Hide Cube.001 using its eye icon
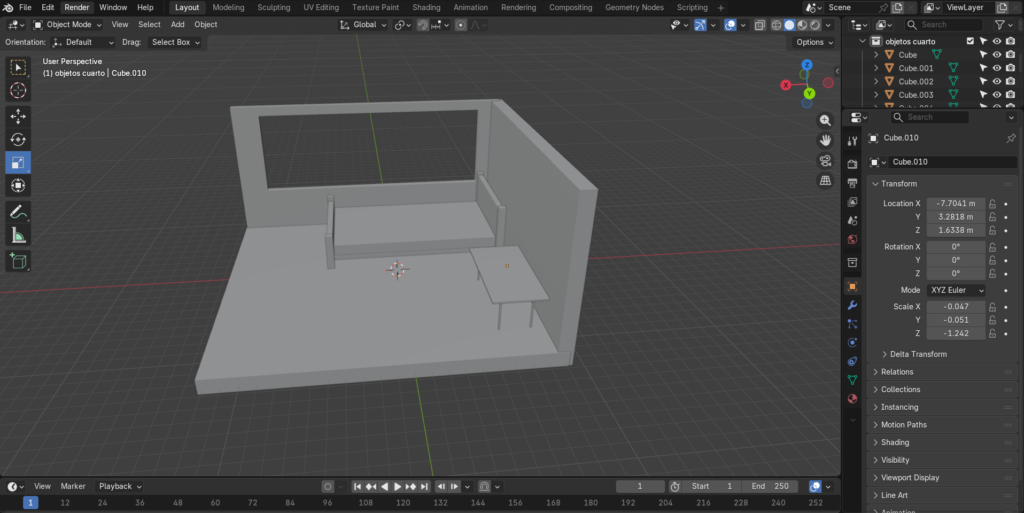Screen dimensions: 1024x513 [997, 68]
